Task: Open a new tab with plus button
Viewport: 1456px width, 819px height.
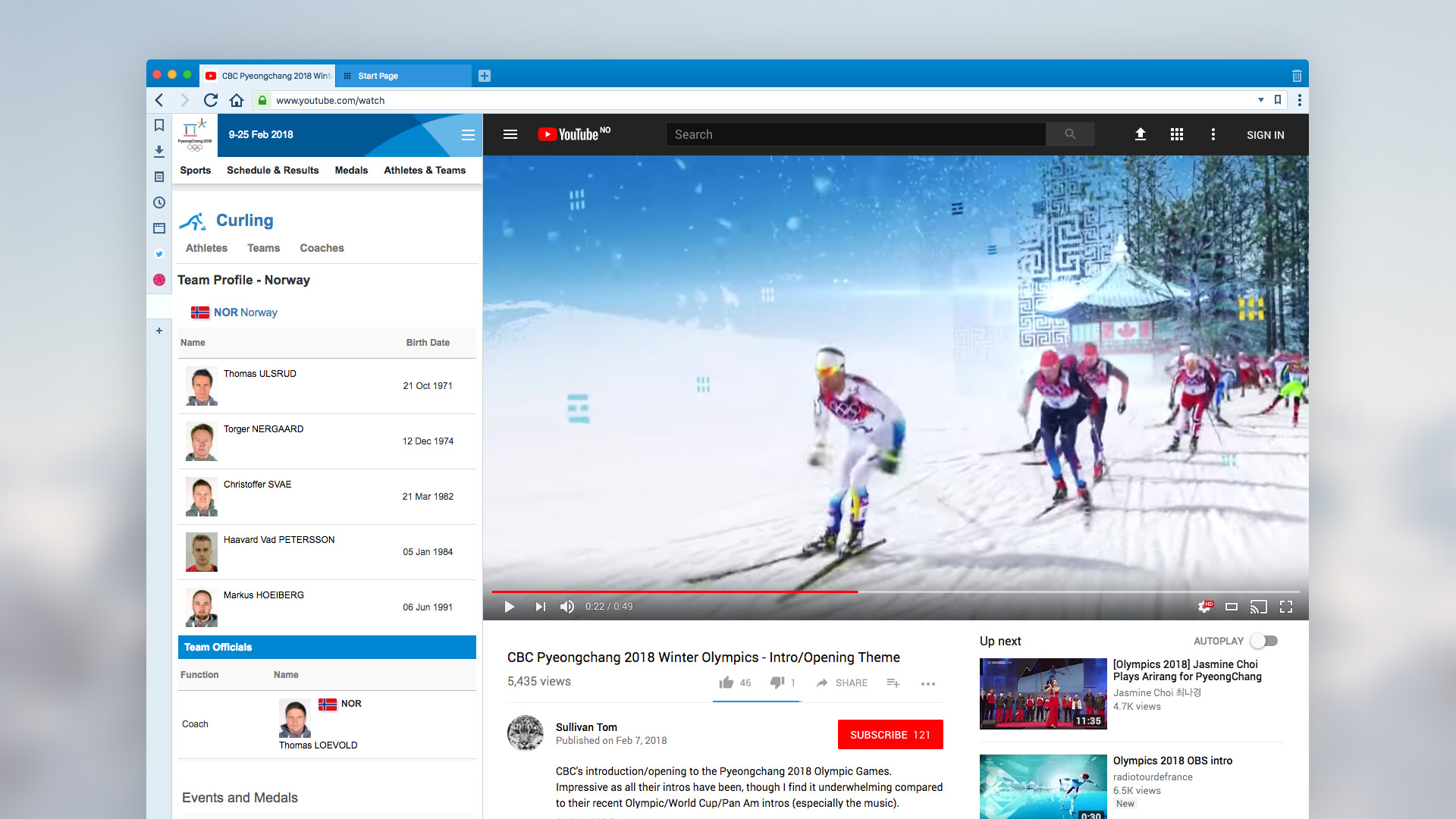Action: pyautogui.click(x=485, y=76)
